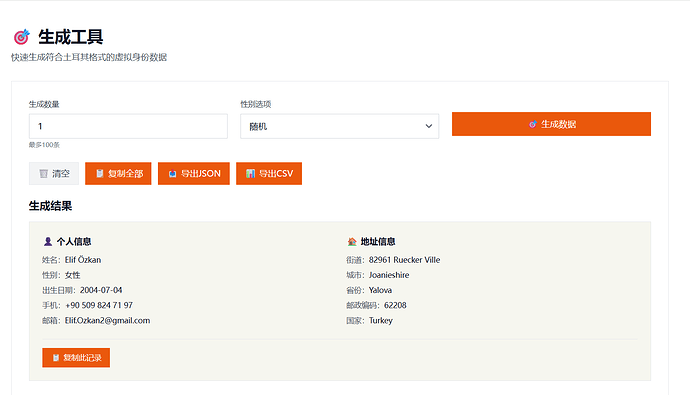Select the name text Elif Özkan
Screen dimensions: 690x395
tap(83, 260)
